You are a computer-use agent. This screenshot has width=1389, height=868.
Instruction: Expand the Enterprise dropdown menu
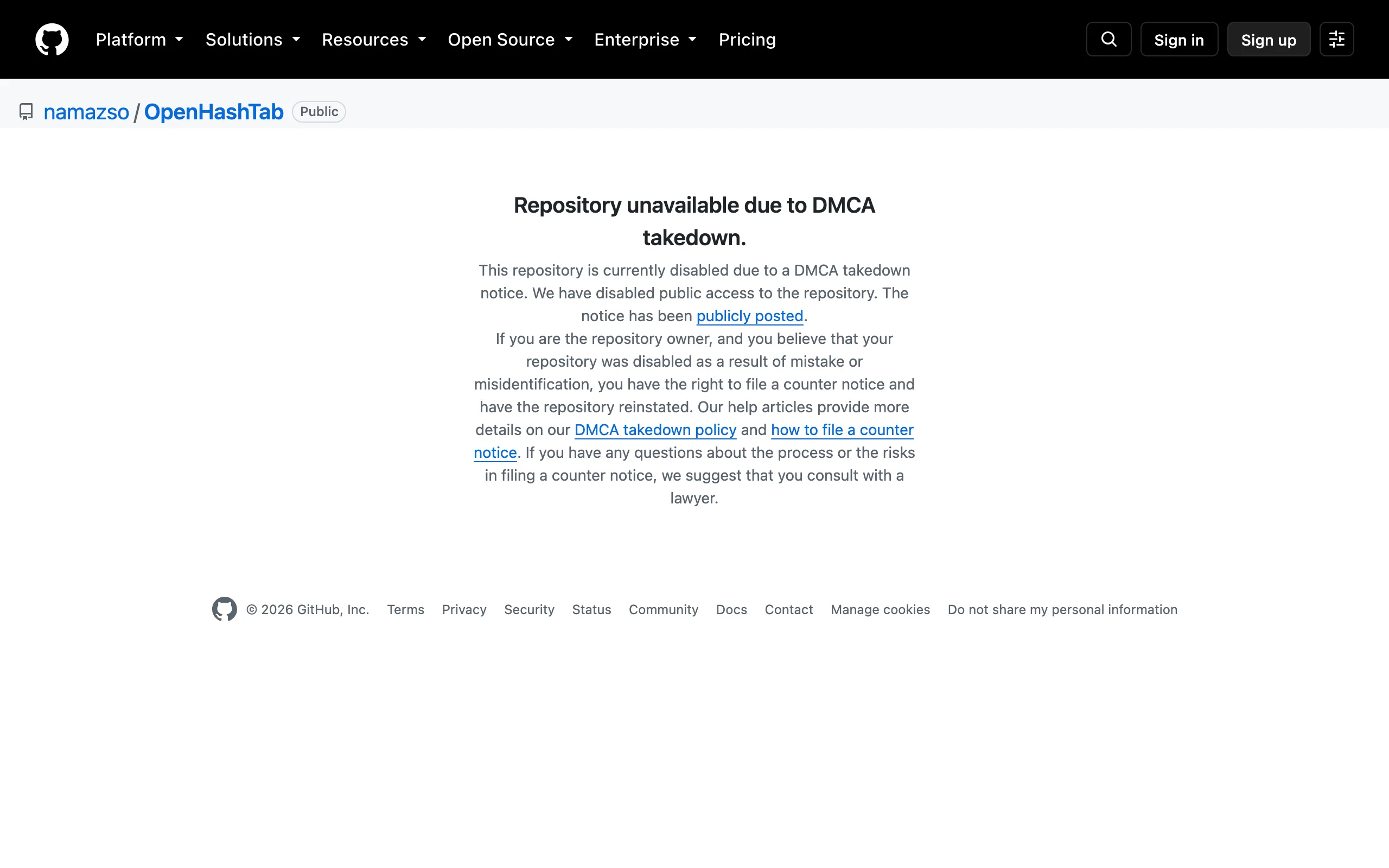(645, 40)
